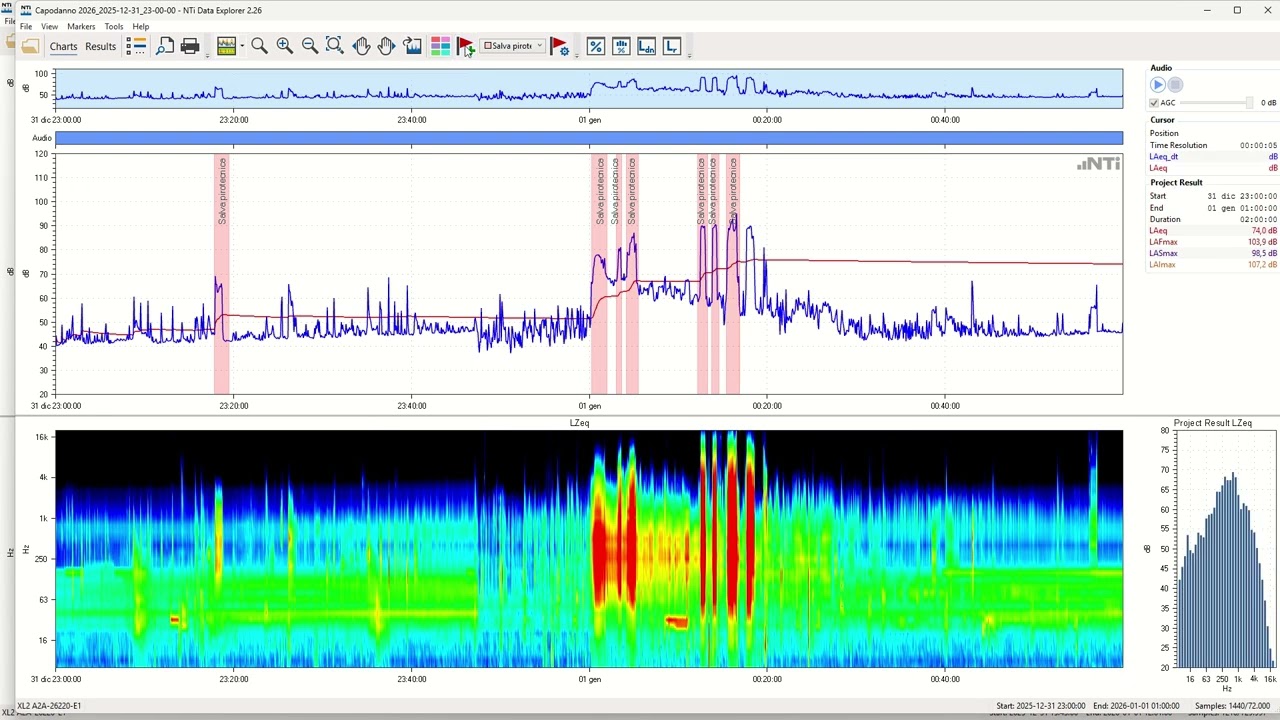The width and height of the screenshot is (1280, 720).
Task: Play the audio recording
Action: click(x=1158, y=85)
